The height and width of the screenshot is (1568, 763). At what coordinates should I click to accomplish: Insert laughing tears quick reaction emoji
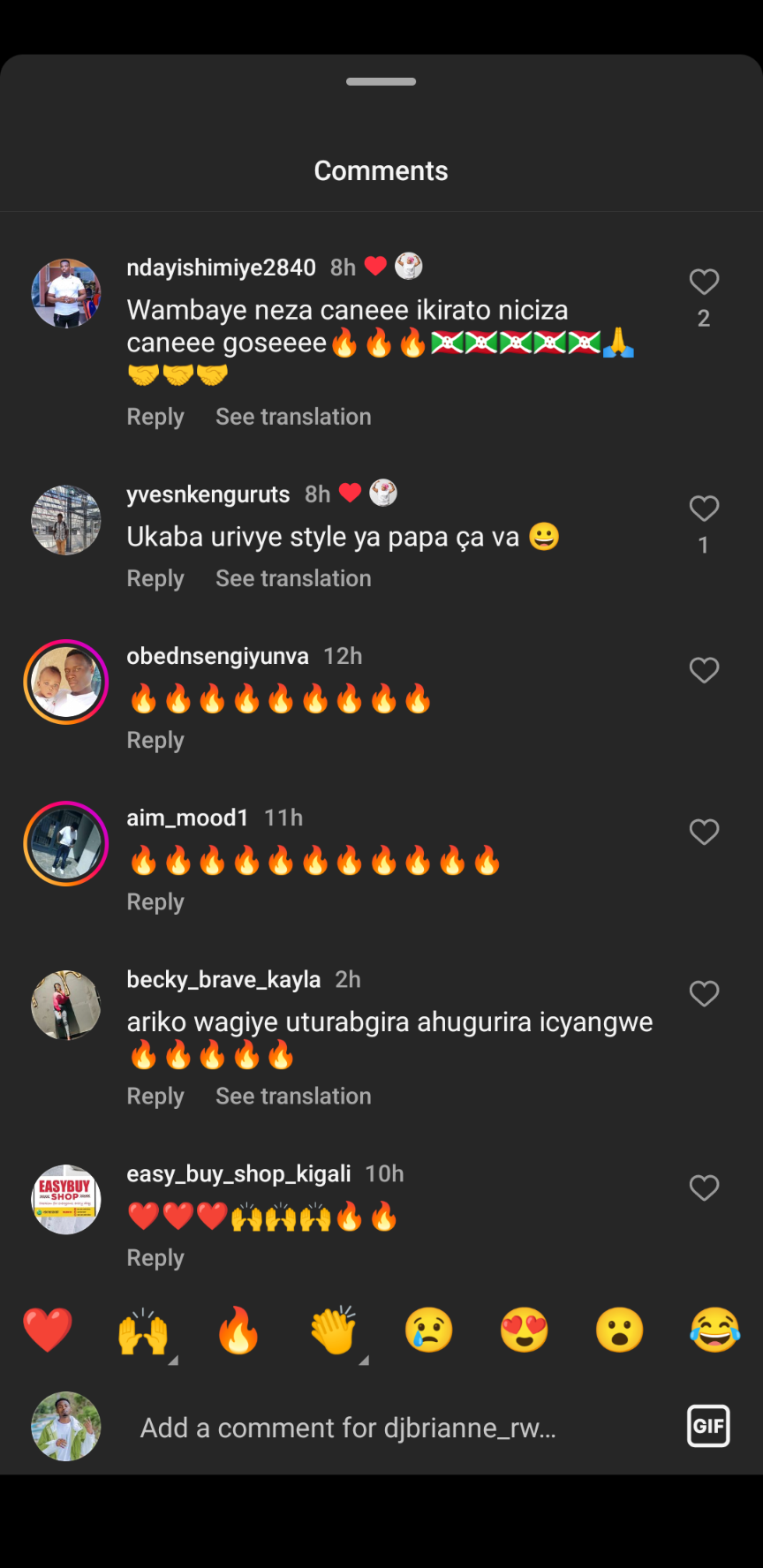pyautogui.click(x=715, y=1331)
